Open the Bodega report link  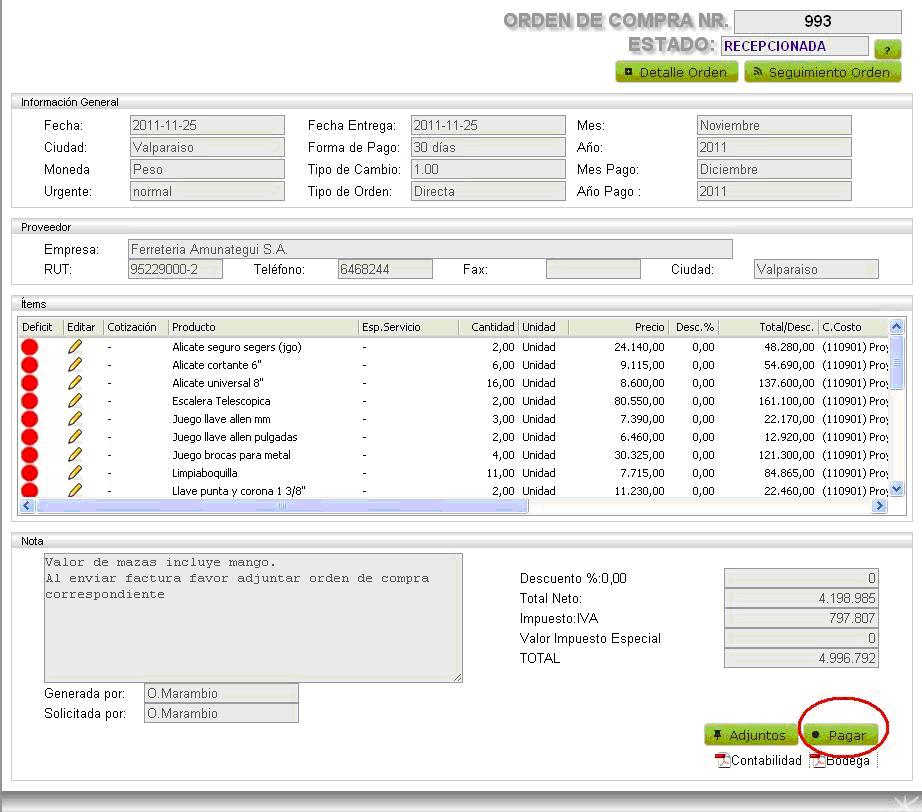tap(847, 761)
